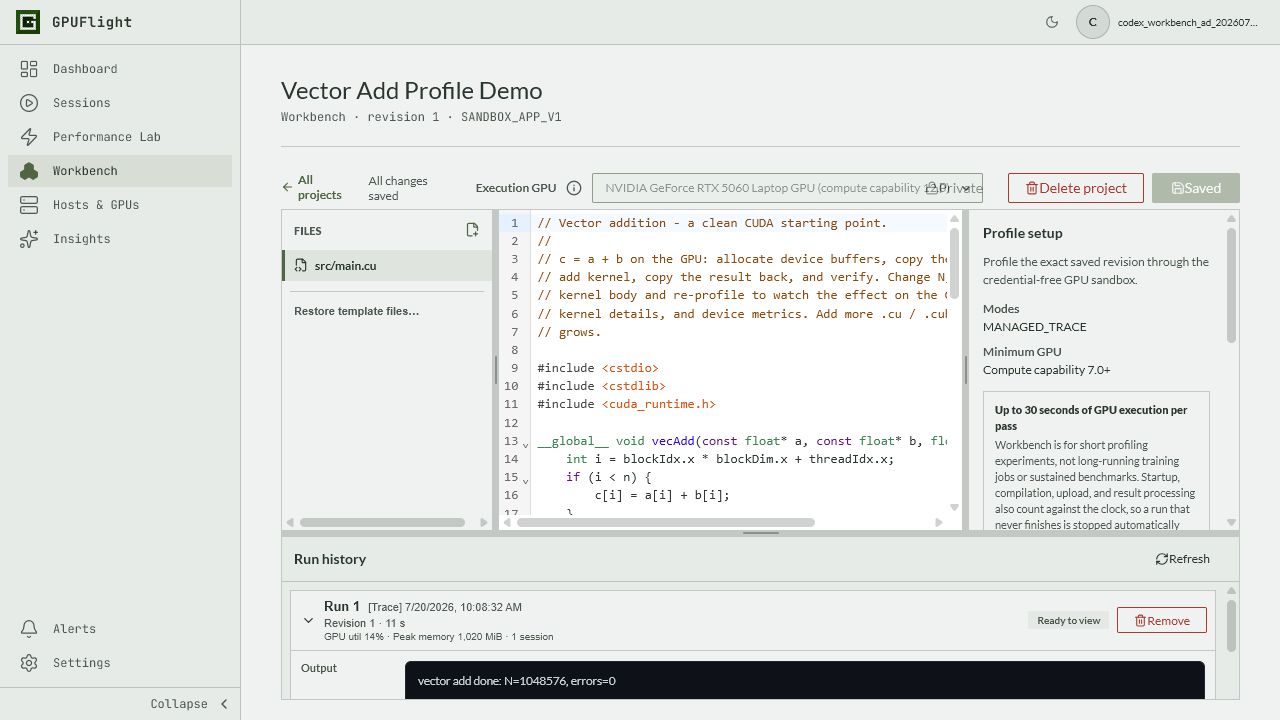Click Restore template files…
Screen dimensions: 1280x720
pyautogui.click(x=356, y=311)
